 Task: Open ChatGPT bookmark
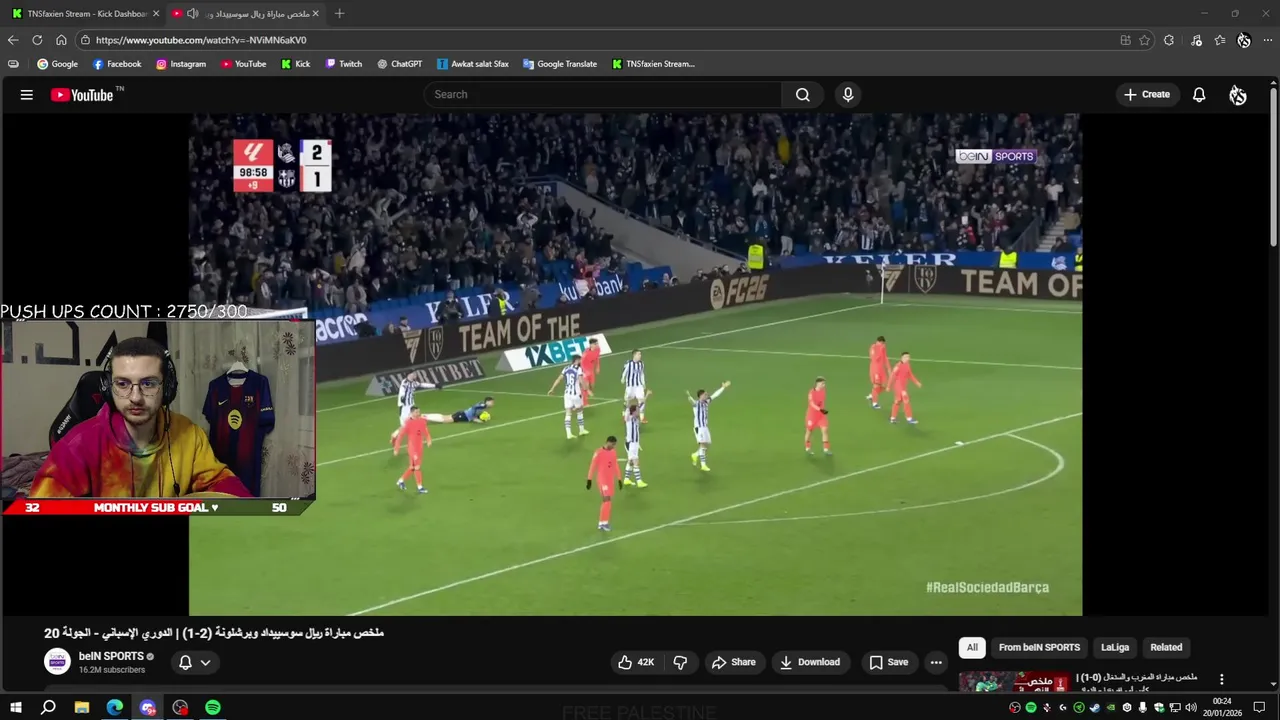(400, 64)
